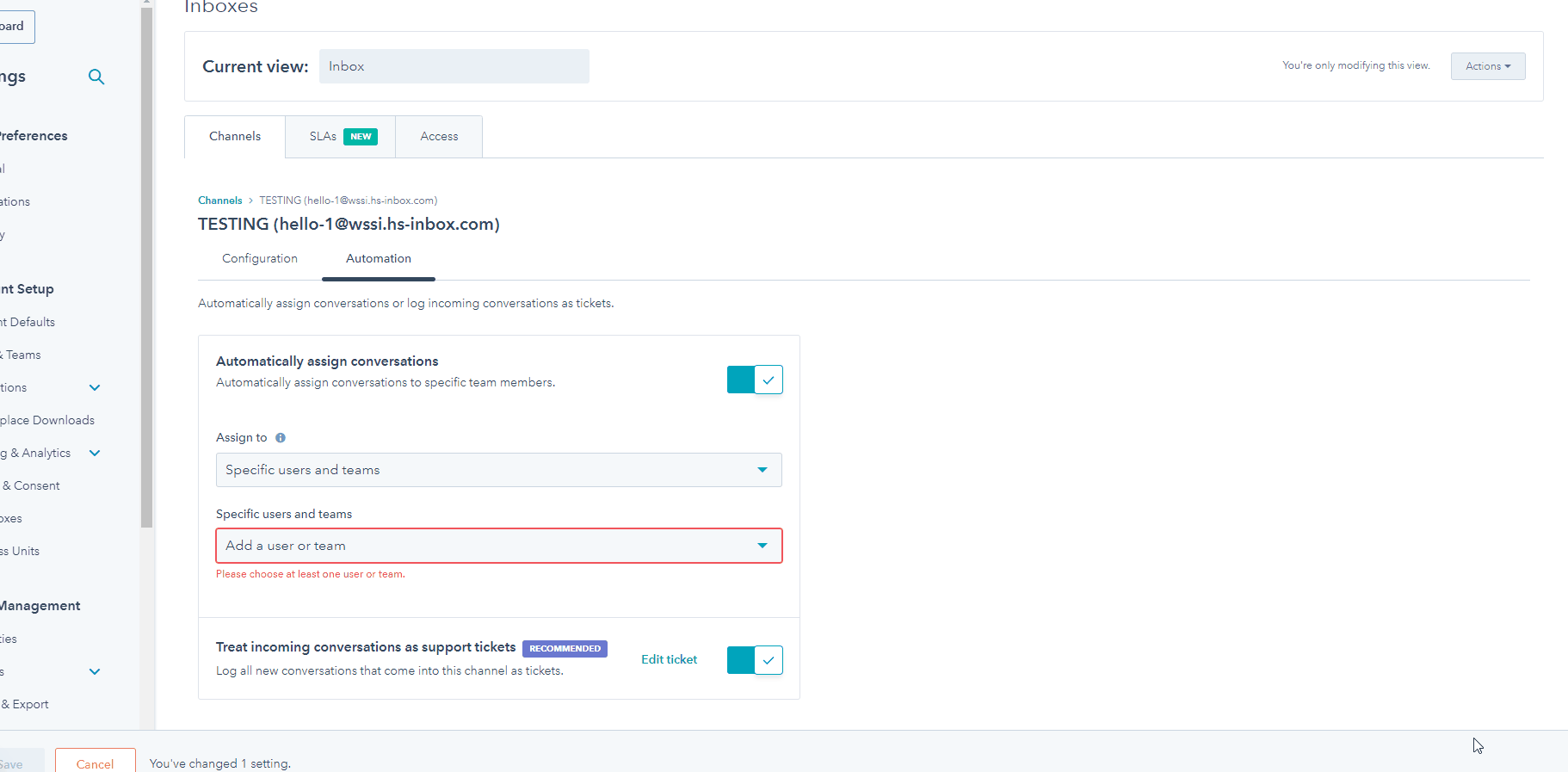Viewport: 1568px width, 772px height.
Task: Expand the sidebar chevron above Marketplace Downloads
Action: coord(95,387)
